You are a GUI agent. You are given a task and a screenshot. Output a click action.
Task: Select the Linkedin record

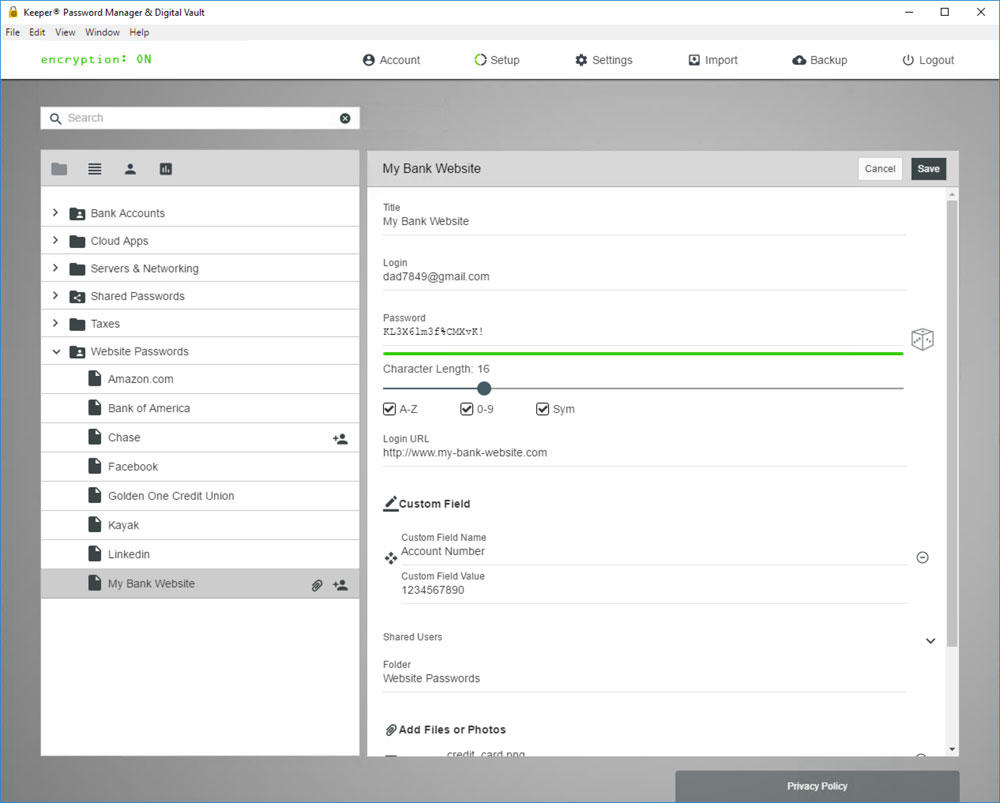[200, 554]
